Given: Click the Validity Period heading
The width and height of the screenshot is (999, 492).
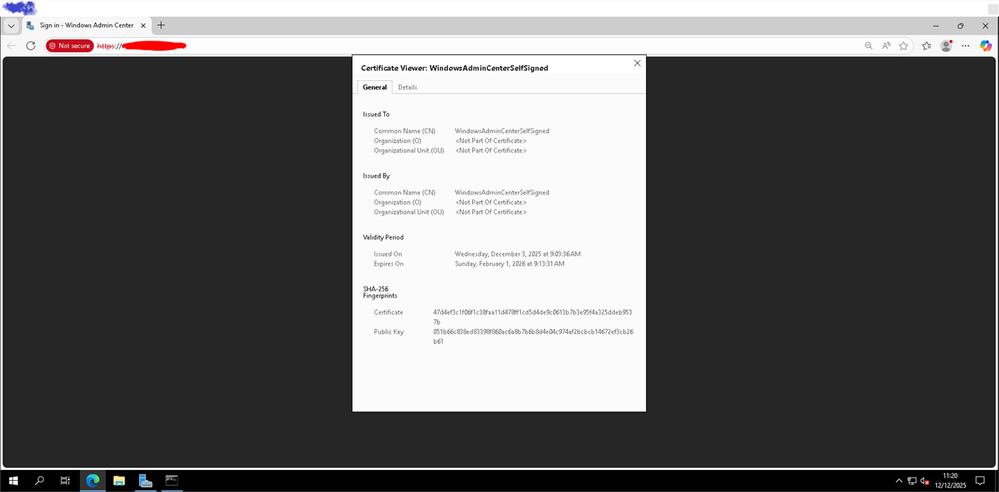Looking at the screenshot, I should coord(383,237).
